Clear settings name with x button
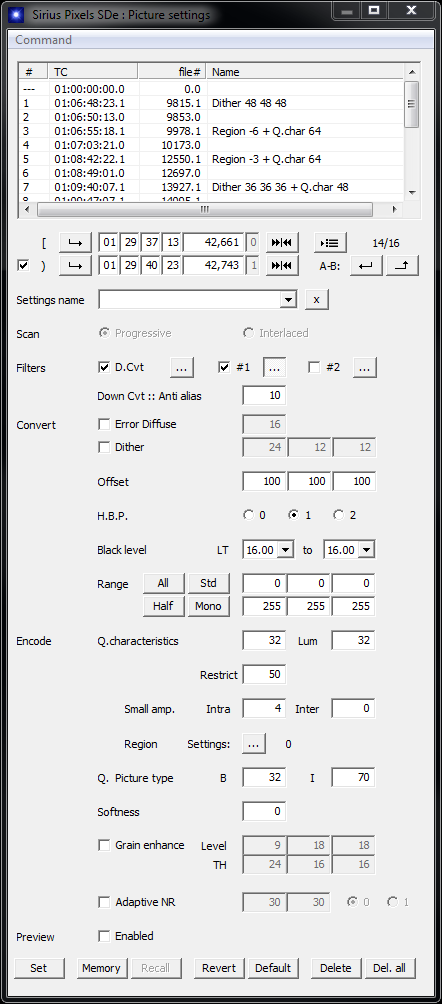Screen dimensions: 442x1004 click(317, 300)
